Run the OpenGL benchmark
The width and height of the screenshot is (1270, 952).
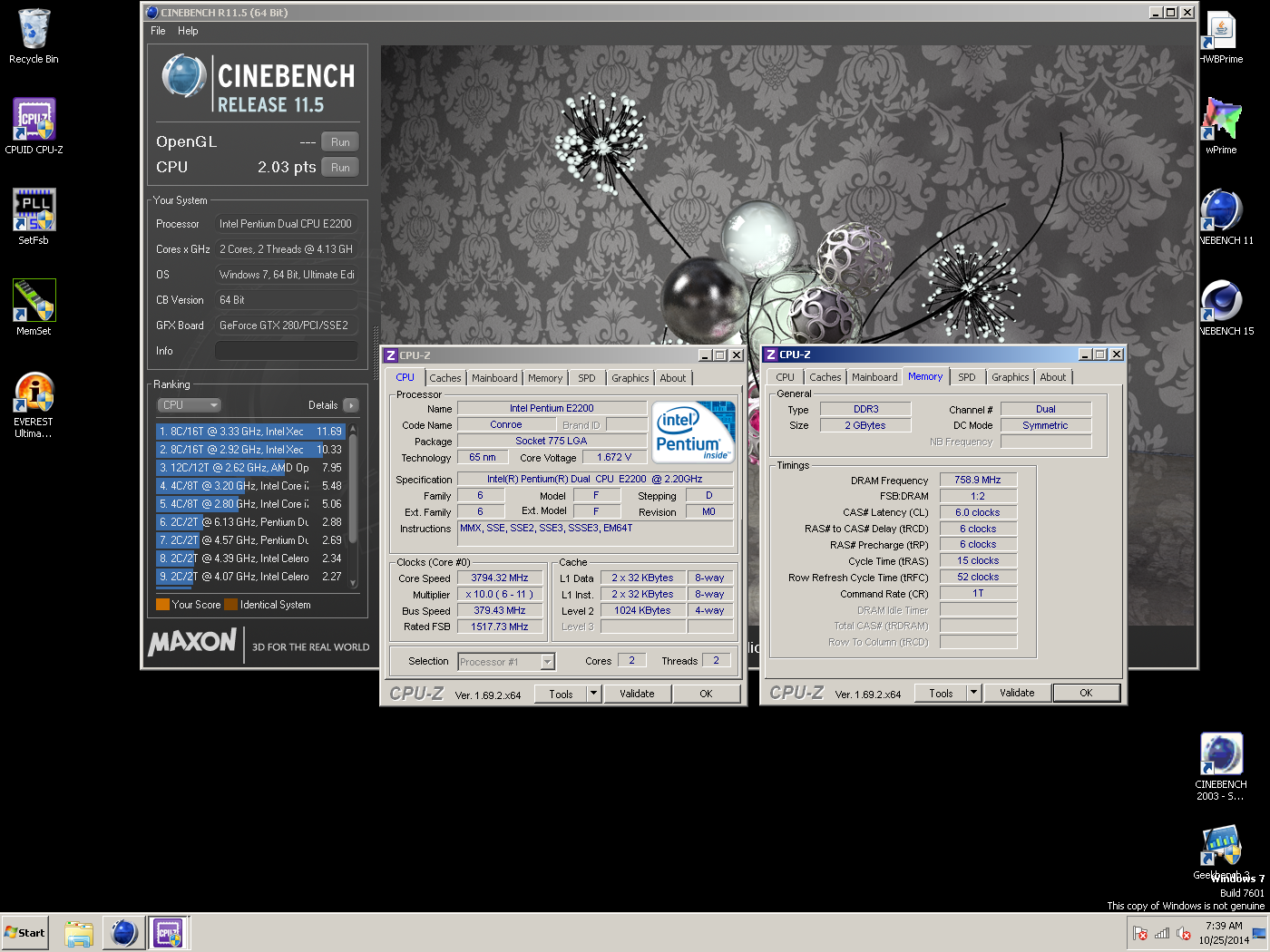click(340, 142)
